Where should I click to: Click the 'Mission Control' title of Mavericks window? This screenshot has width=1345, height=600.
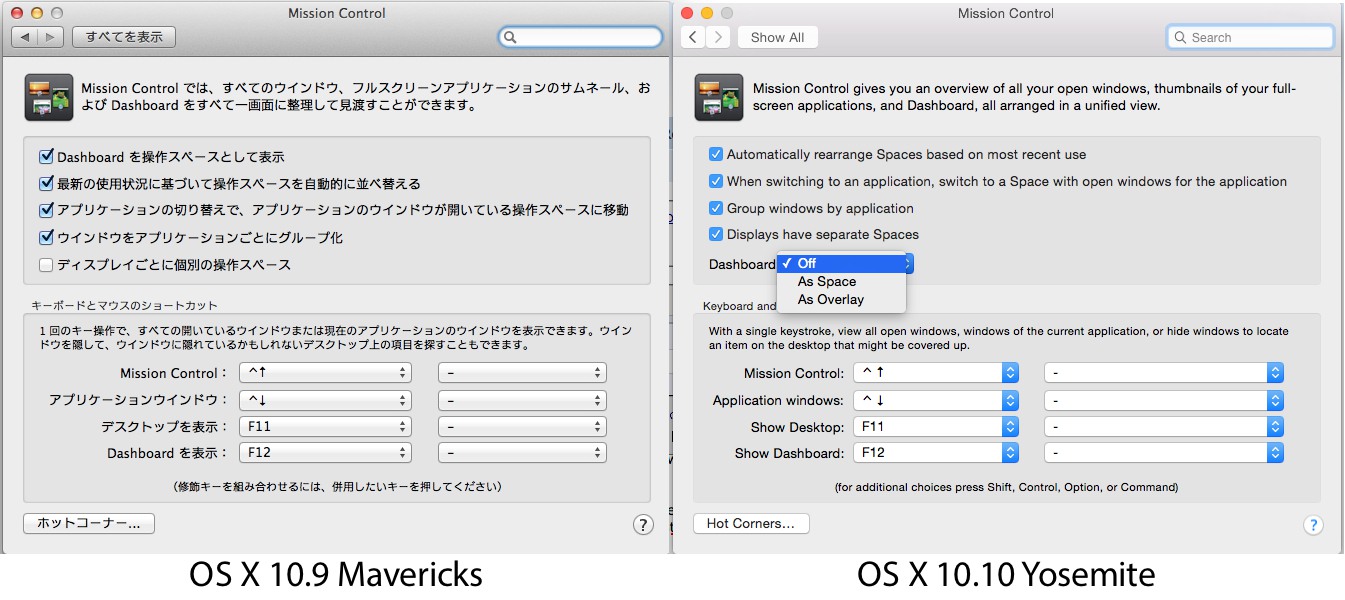click(x=337, y=13)
